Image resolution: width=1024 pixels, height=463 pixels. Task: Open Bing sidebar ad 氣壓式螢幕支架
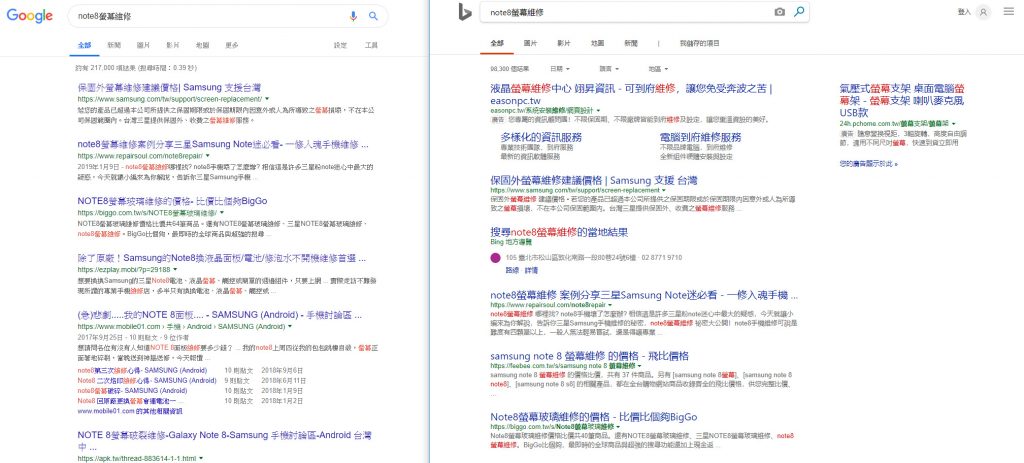coord(902,100)
